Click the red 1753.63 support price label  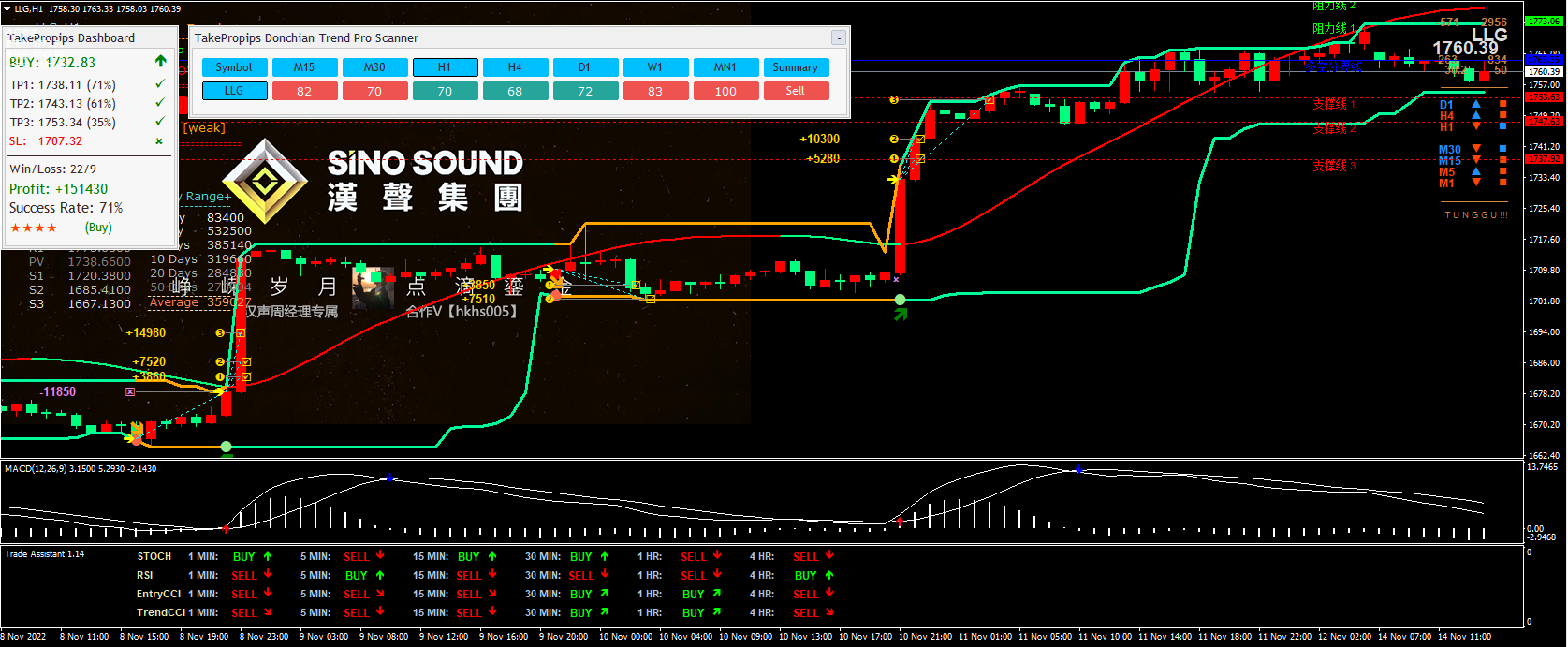(1544, 96)
